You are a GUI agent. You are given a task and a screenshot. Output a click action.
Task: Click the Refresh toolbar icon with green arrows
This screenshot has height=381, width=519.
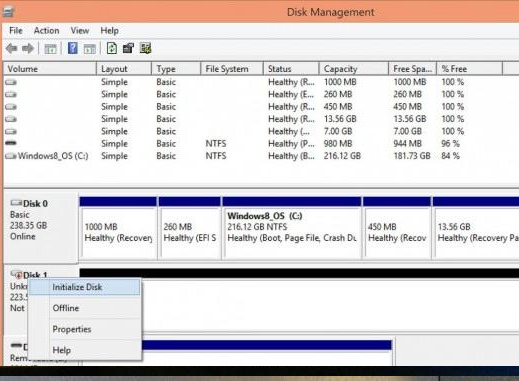click(112, 48)
